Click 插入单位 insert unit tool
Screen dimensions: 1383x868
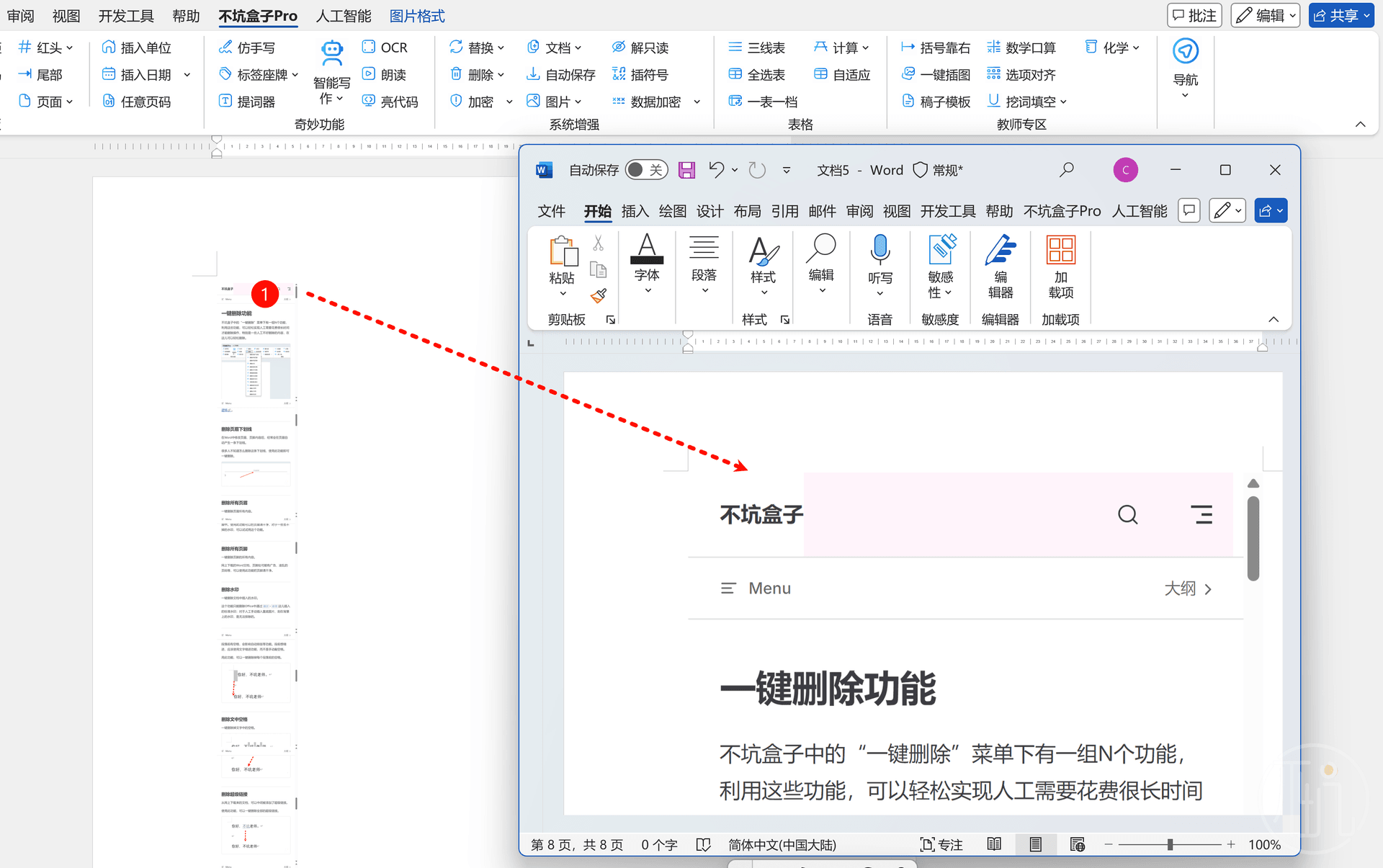pyautogui.click(x=137, y=48)
